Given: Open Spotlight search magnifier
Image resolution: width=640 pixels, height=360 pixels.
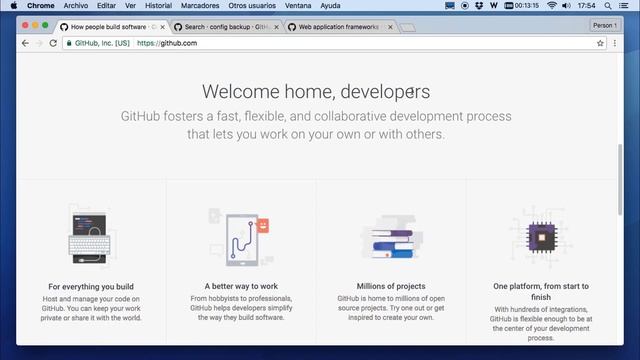Looking at the screenshot, I should point(608,6).
